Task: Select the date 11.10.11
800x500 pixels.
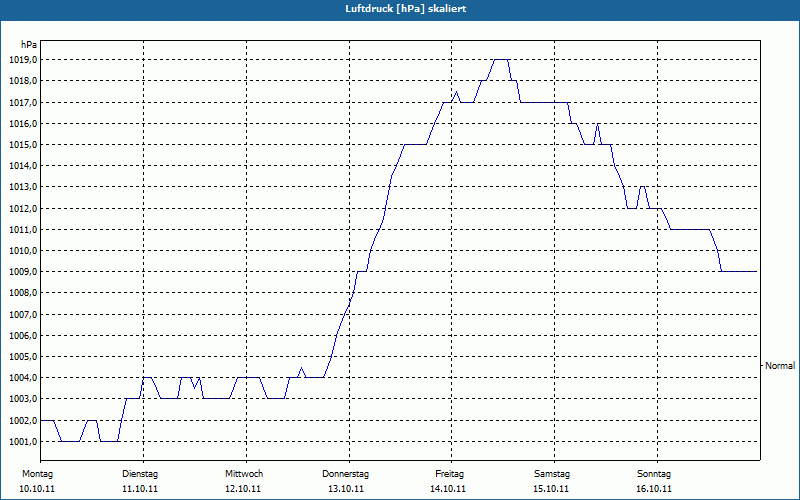Action: coord(140,489)
